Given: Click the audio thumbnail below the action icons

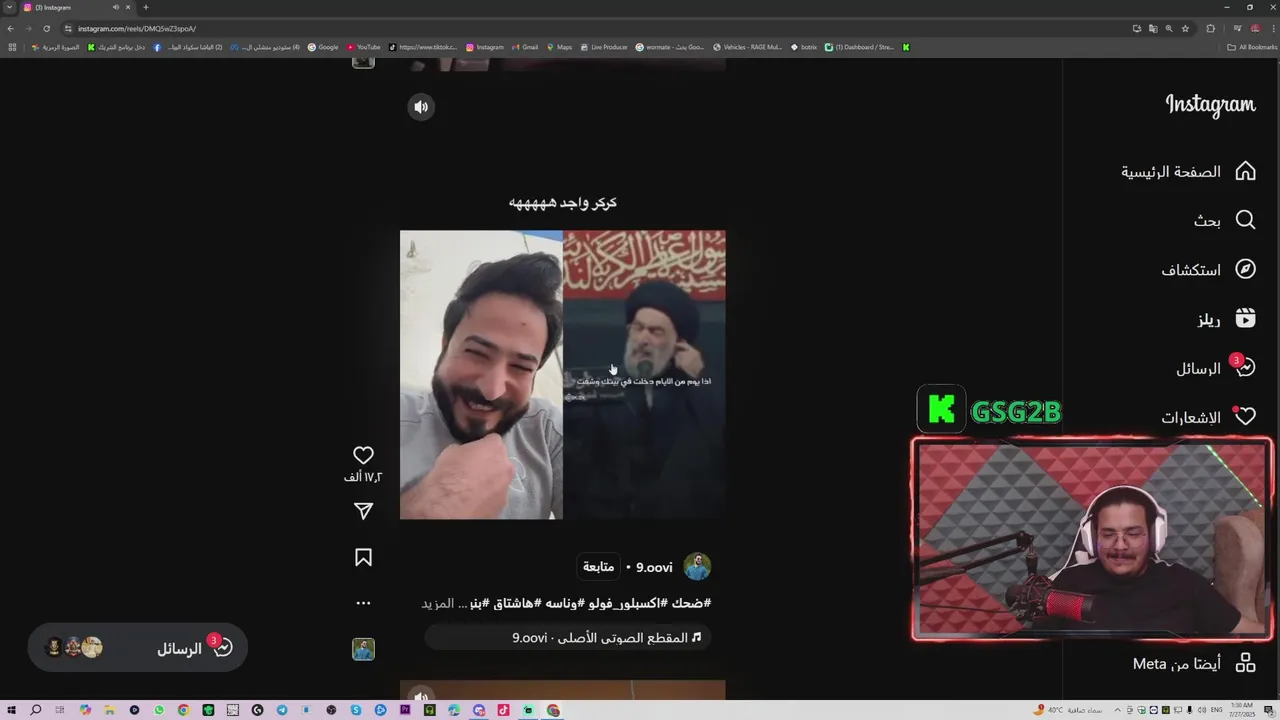Looking at the screenshot, I should 363,649.
